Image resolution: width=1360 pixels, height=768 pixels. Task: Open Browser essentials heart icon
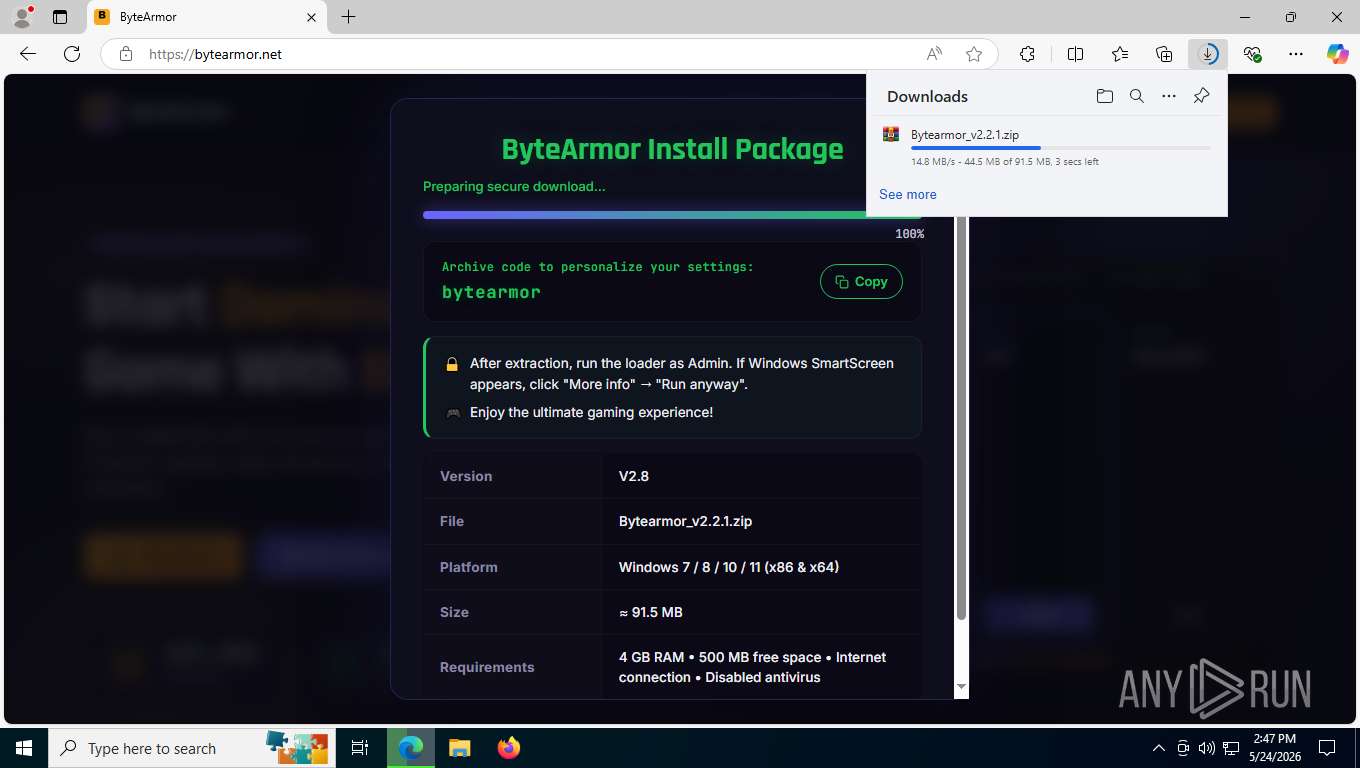pos(1252,54)
